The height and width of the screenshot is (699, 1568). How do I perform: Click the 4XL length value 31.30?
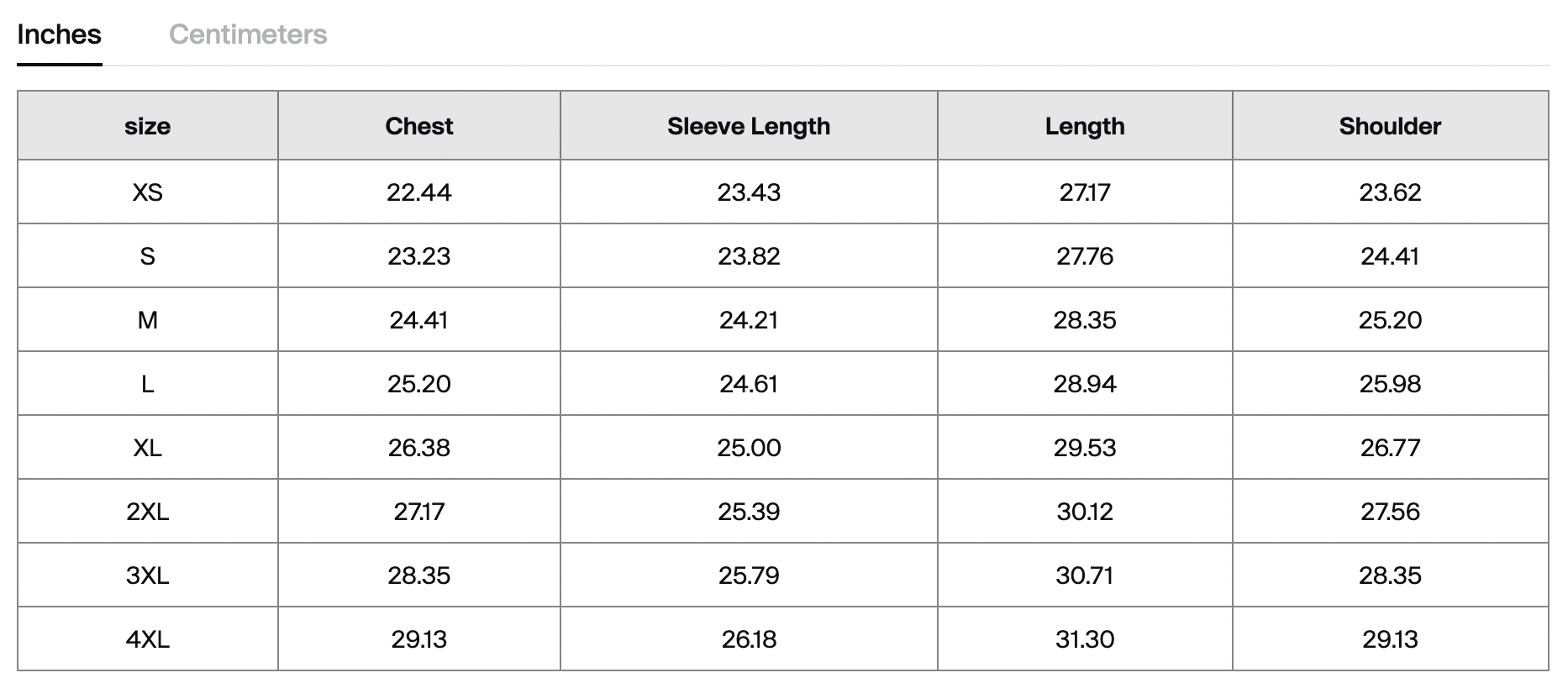click(1084, 639)
